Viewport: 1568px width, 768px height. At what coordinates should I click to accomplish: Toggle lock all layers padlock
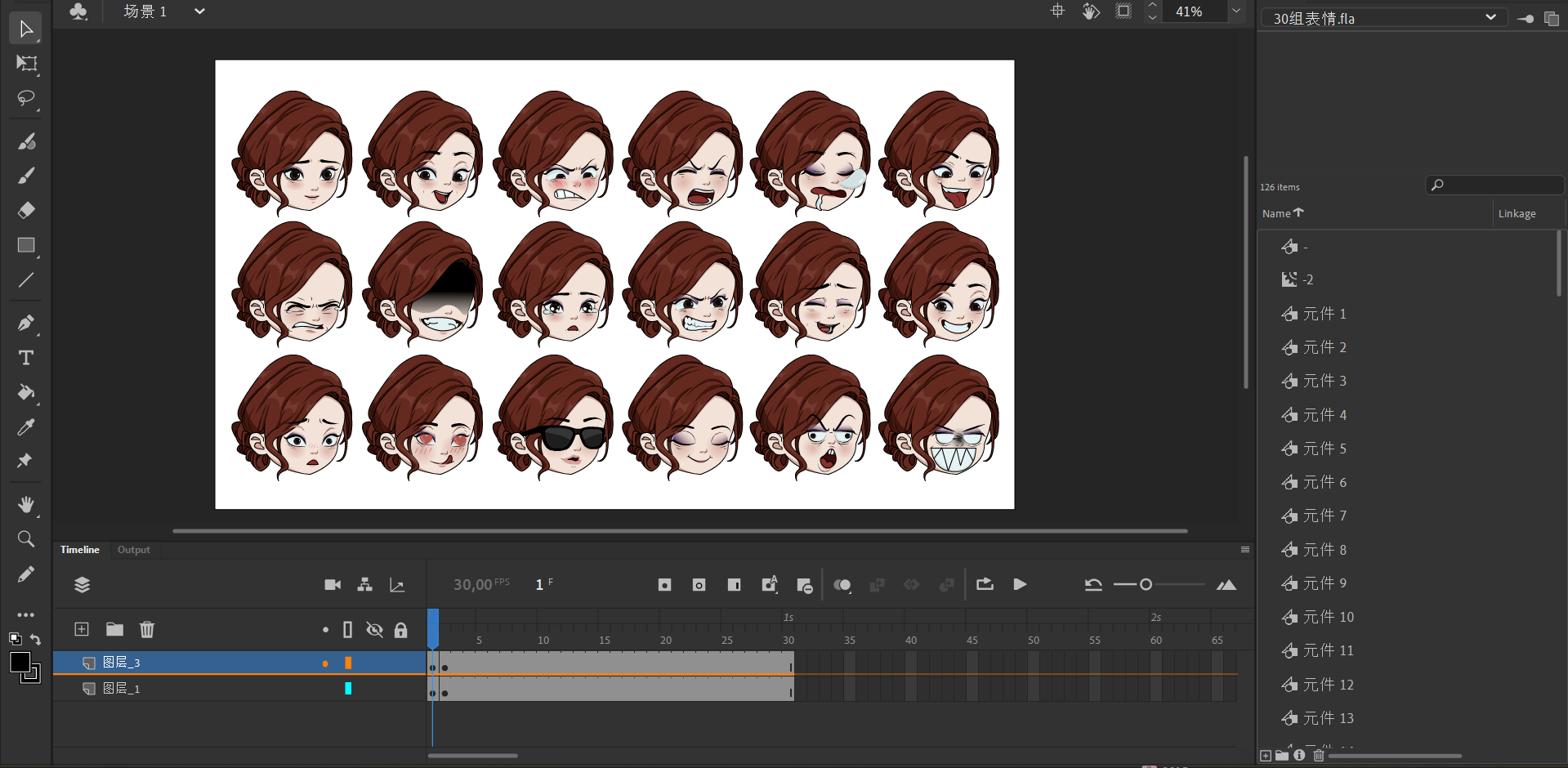tap(400, 629)
